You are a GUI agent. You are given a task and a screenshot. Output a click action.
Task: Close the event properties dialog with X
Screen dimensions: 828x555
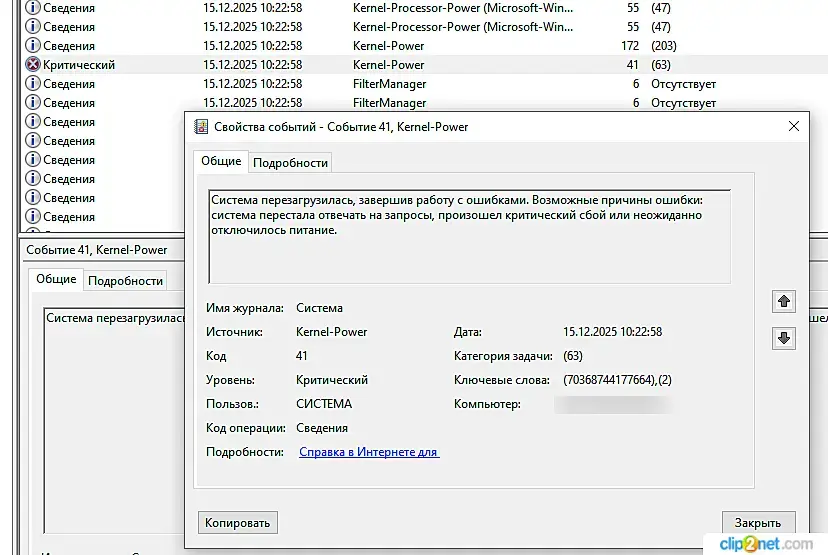(794, 126)
